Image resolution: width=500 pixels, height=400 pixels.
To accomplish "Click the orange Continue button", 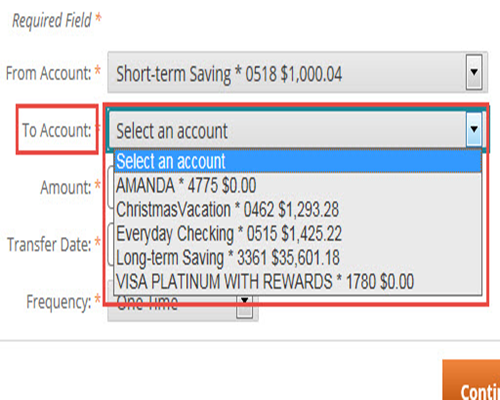I will click(x=471, y=380).
